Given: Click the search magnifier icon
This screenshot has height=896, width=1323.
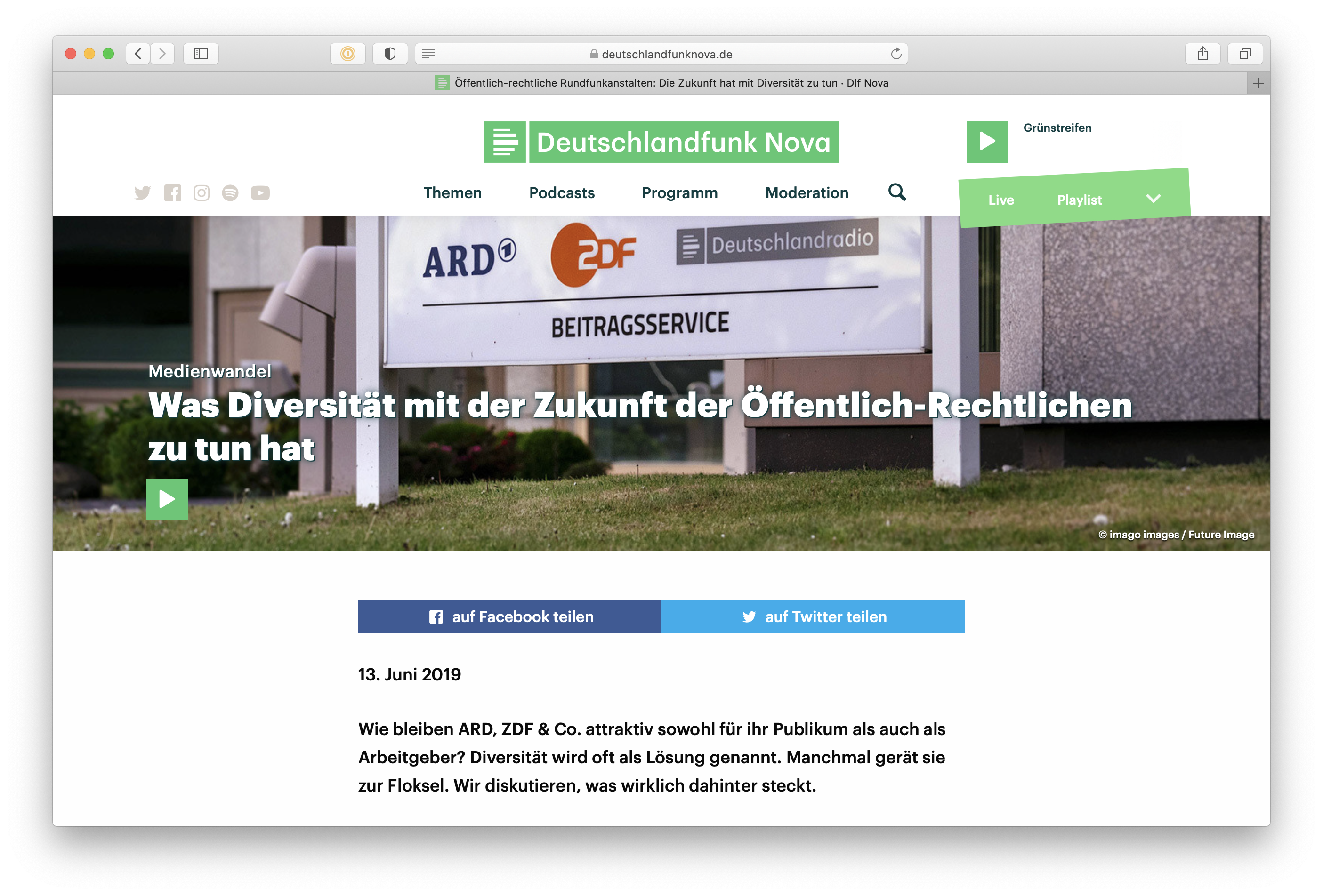Looking at the screenshot, I should (x=896, y=192).
